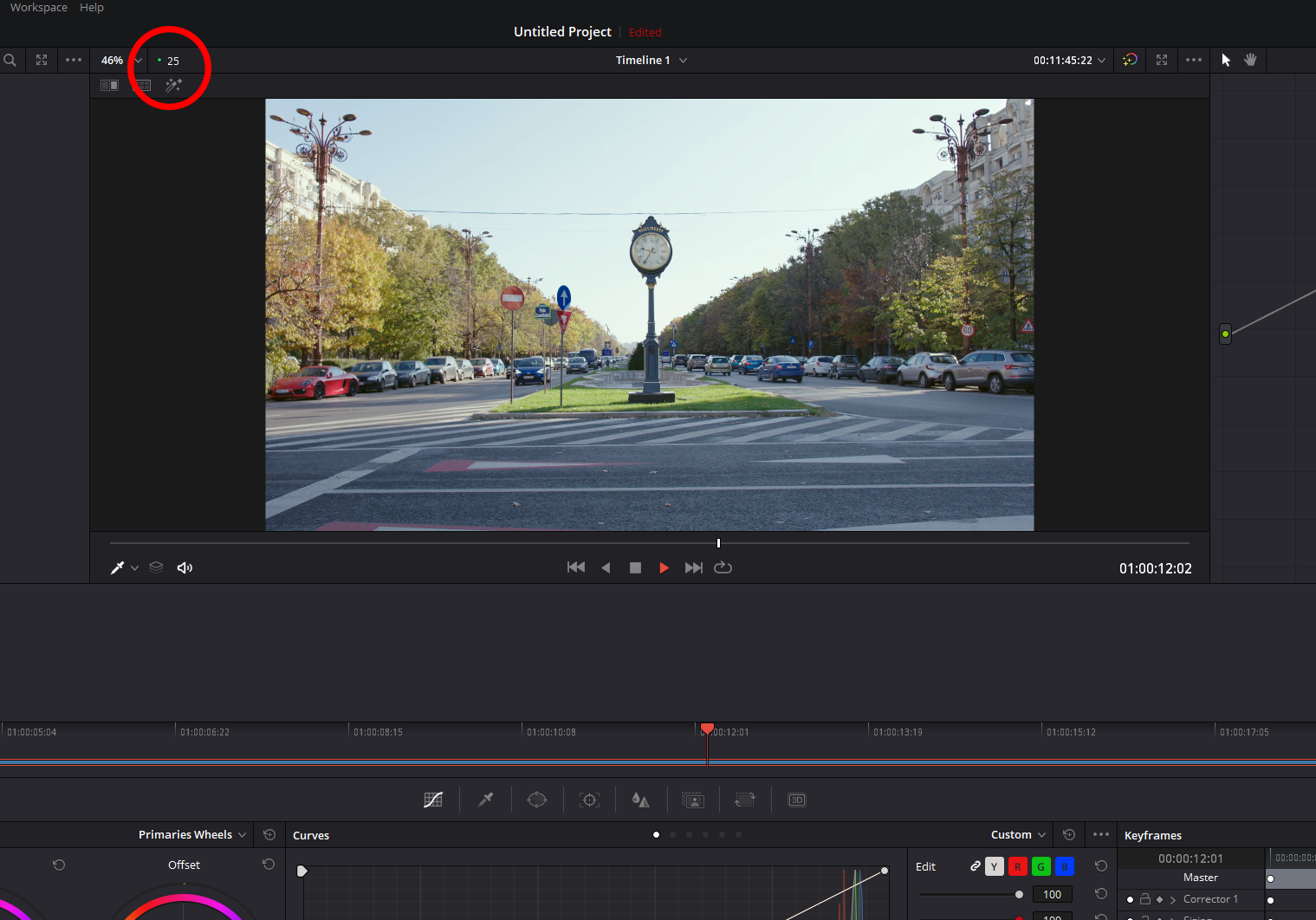Click the Y intensity value field
The width and height of the screenshot is (1316, 920).
pos(1052,894)
